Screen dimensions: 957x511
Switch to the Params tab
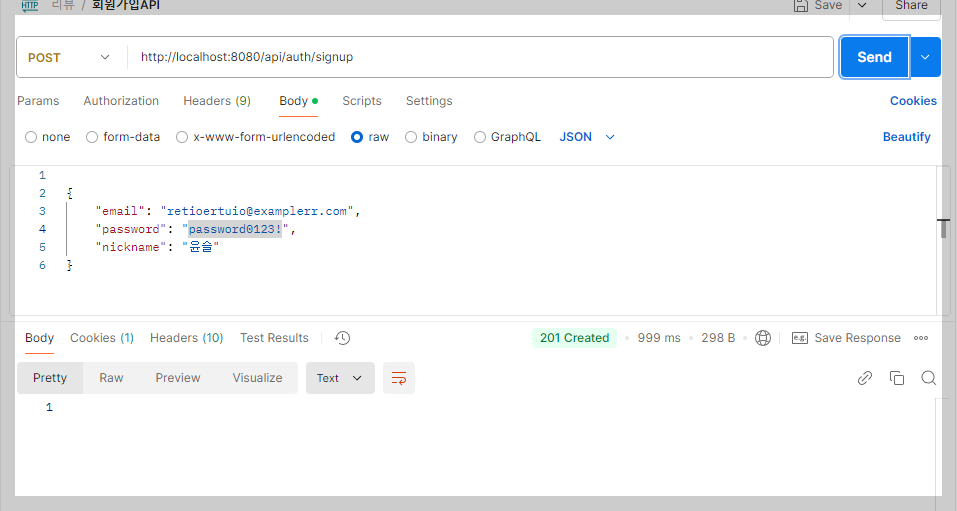[x=38, y=101]
